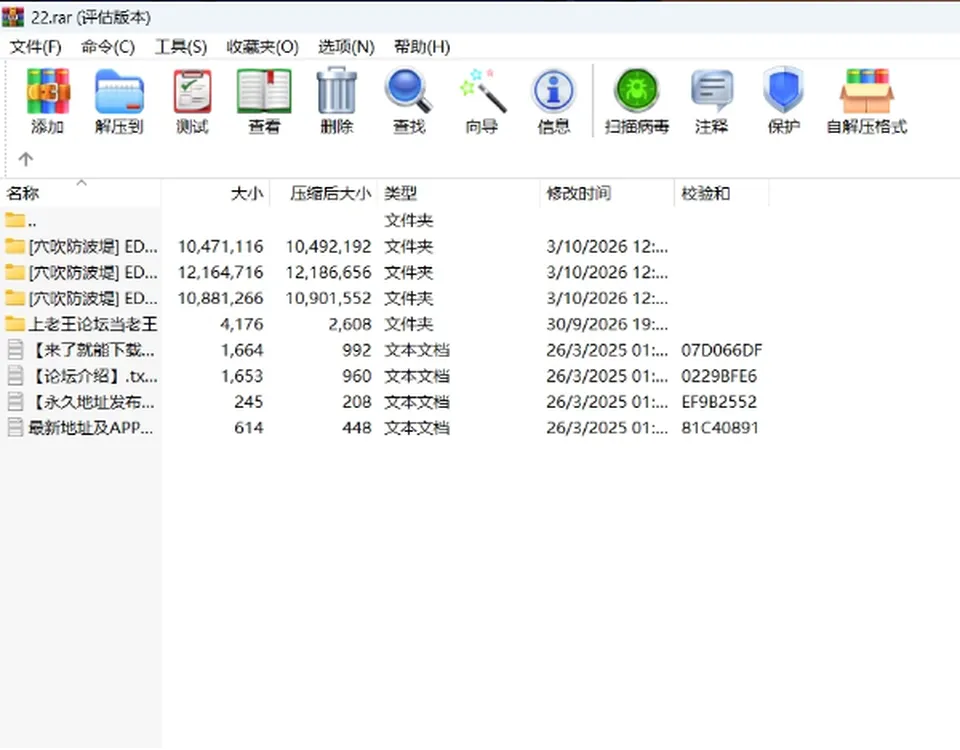Sort by the 大小 column header
Viewport: 960px width, 750px height.
tap(216, 193)
